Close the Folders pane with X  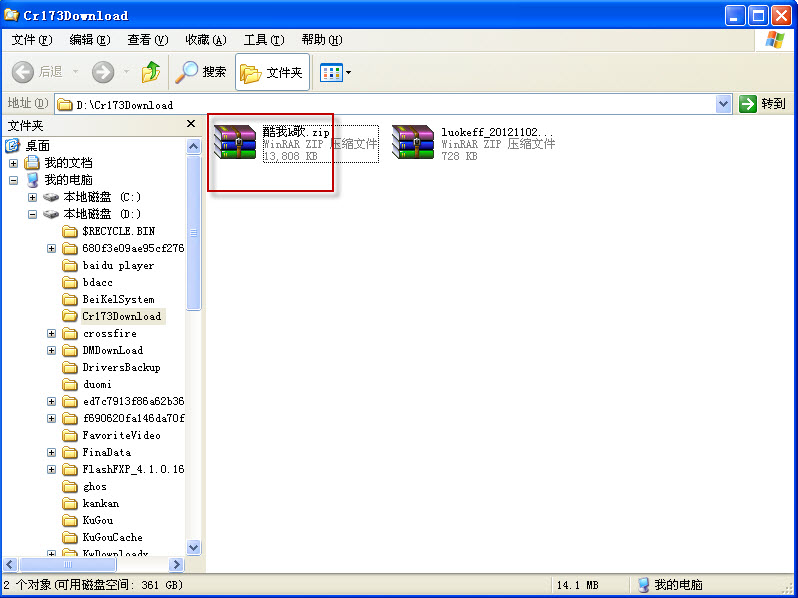tap(191, 124)
